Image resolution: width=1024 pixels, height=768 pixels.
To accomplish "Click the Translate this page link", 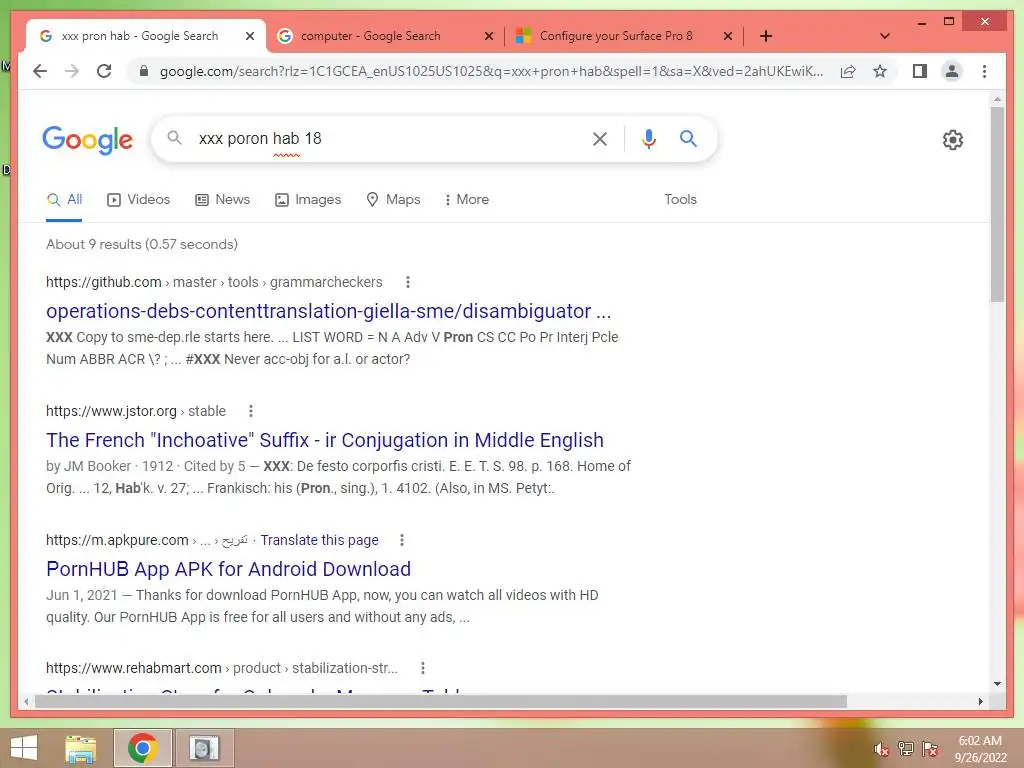I will pyautogui.click(x=319, y=540).
